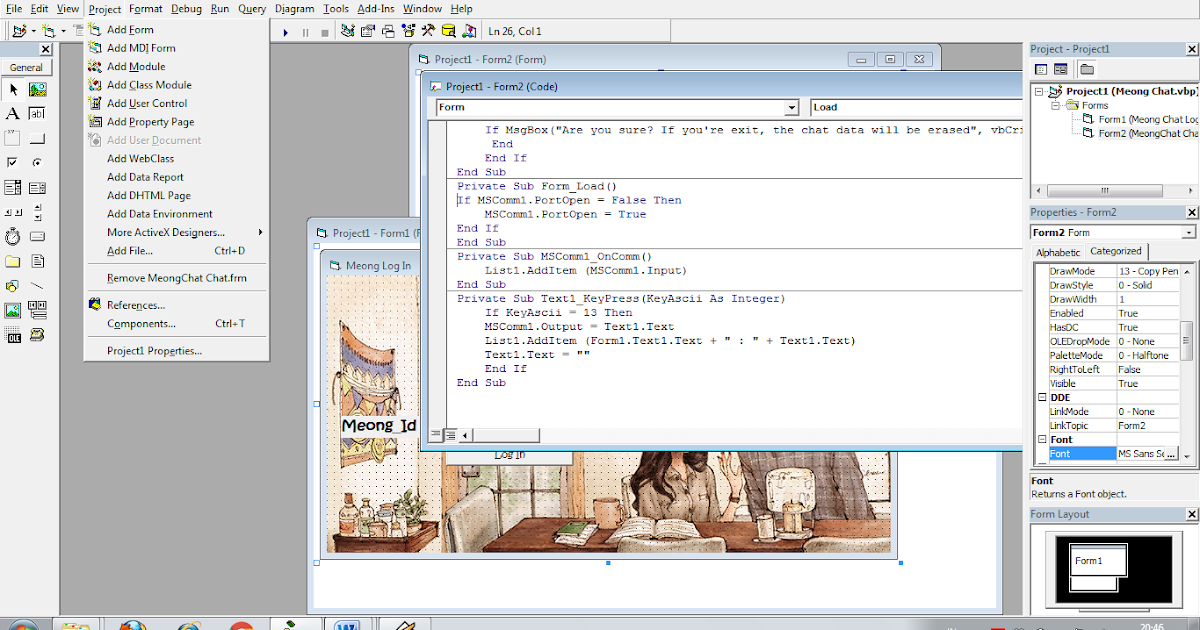Choose Add Module from Project menu
The height and width of the screenshot is (630, 1200).
tap(176, 67)
